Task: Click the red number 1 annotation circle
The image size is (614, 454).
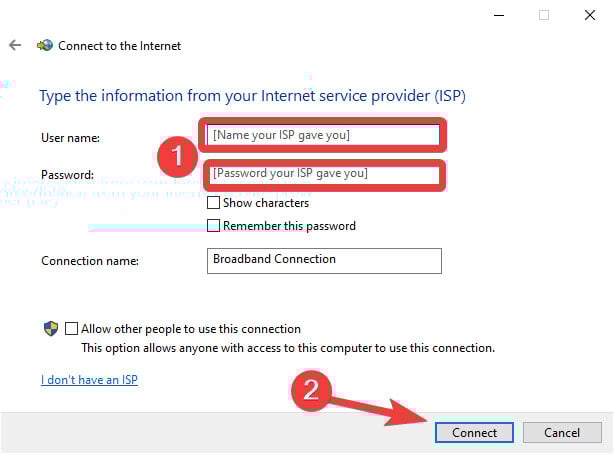Action: (178, 156)
